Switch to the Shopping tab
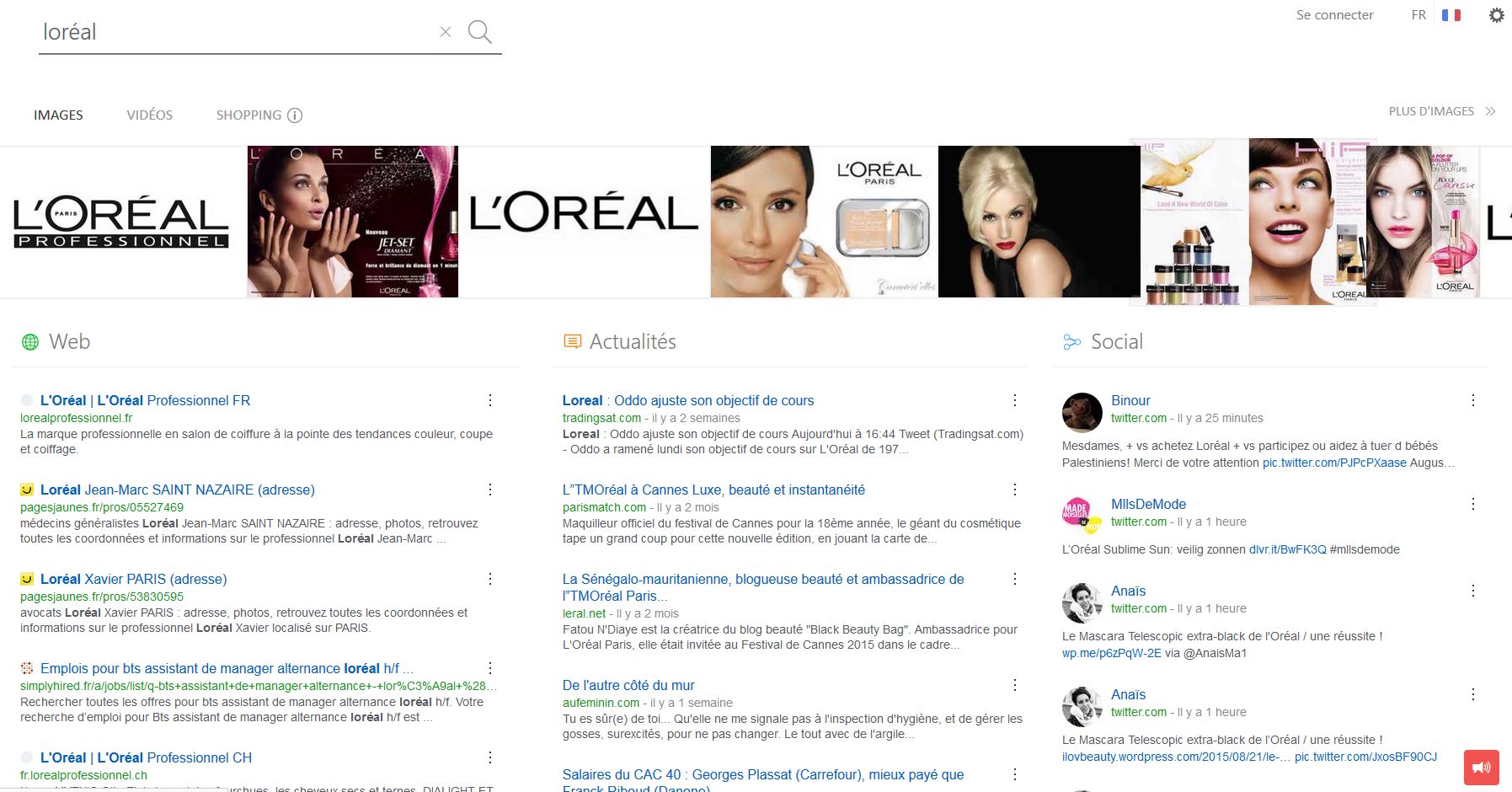 pos(248,115)
